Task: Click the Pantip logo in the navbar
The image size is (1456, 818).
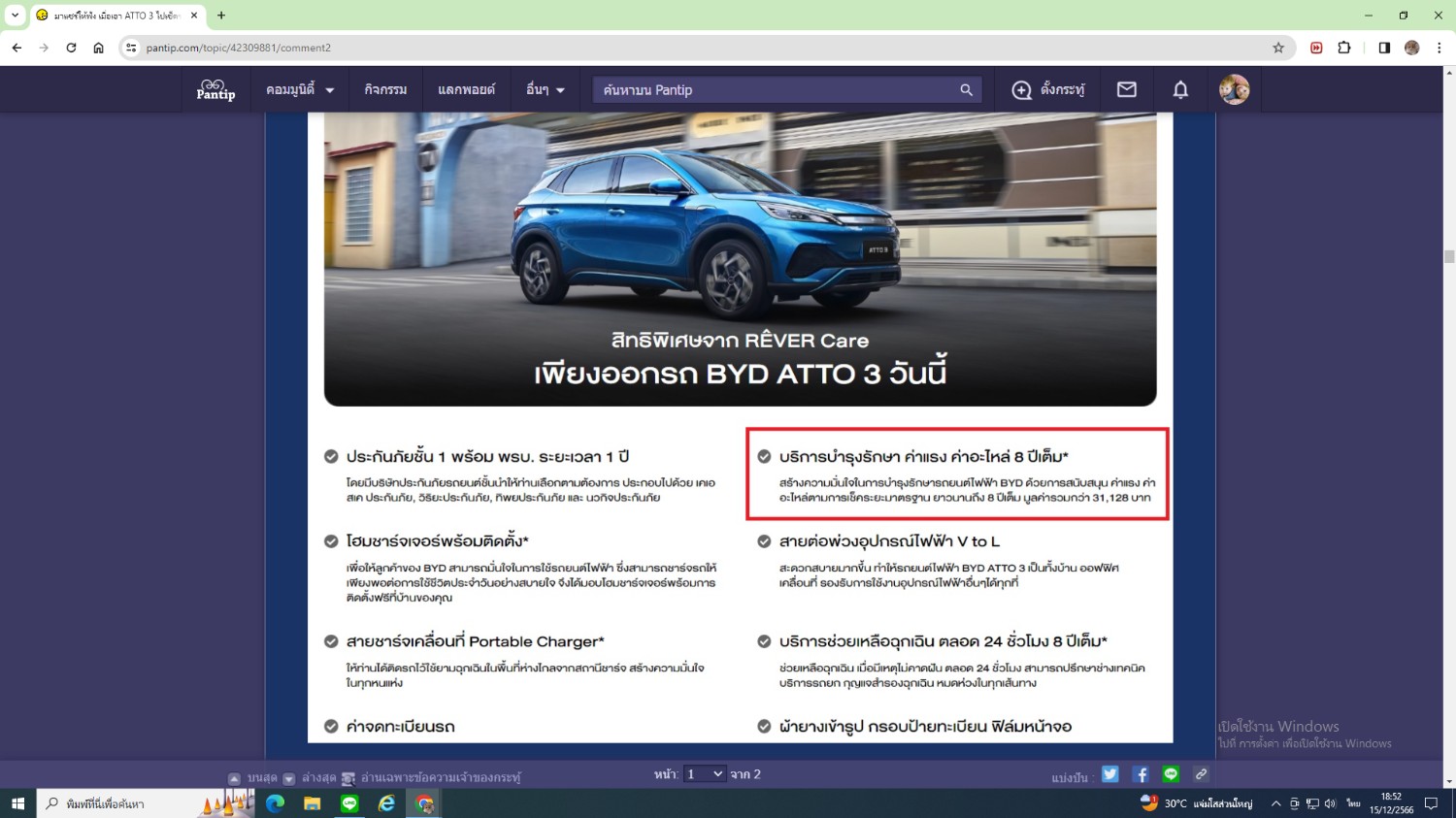Action: click(215, 89)
